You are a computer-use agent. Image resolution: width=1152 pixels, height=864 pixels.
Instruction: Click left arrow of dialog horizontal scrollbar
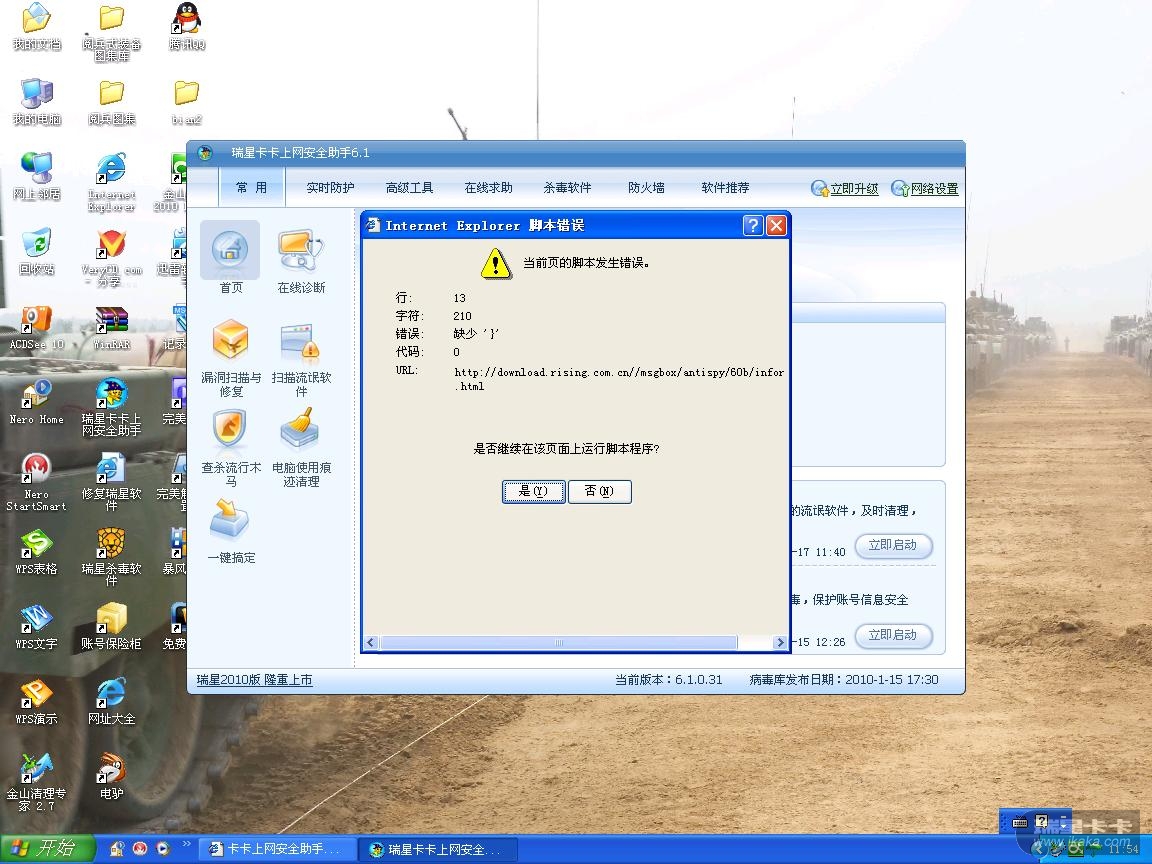pyautogui.click(x=371, y=643)
